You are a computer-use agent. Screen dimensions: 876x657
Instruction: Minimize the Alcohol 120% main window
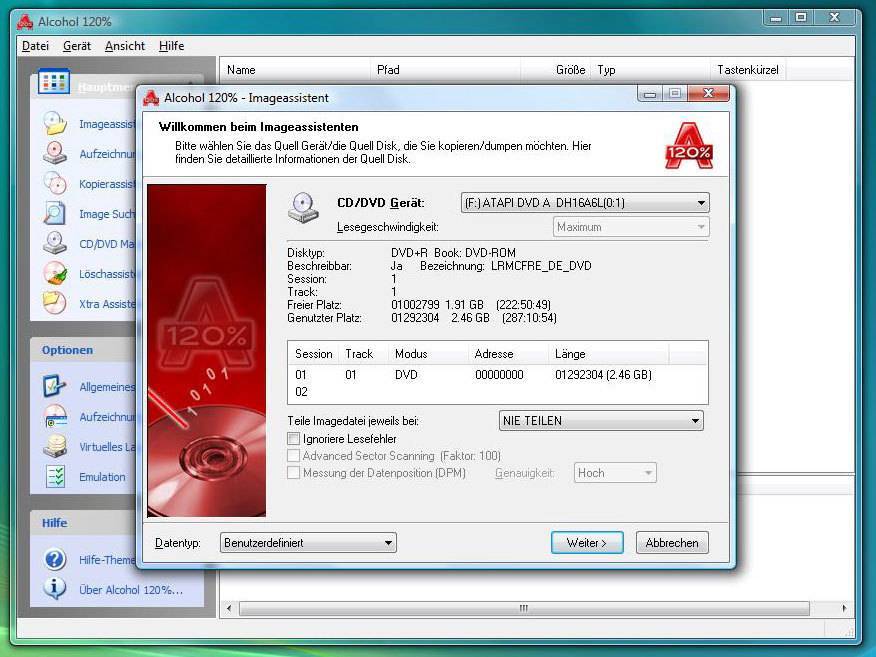[775, 18]
